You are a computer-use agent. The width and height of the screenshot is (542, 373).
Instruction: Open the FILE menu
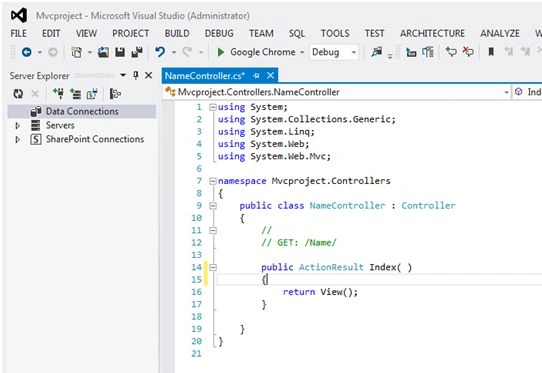point(19,33)
